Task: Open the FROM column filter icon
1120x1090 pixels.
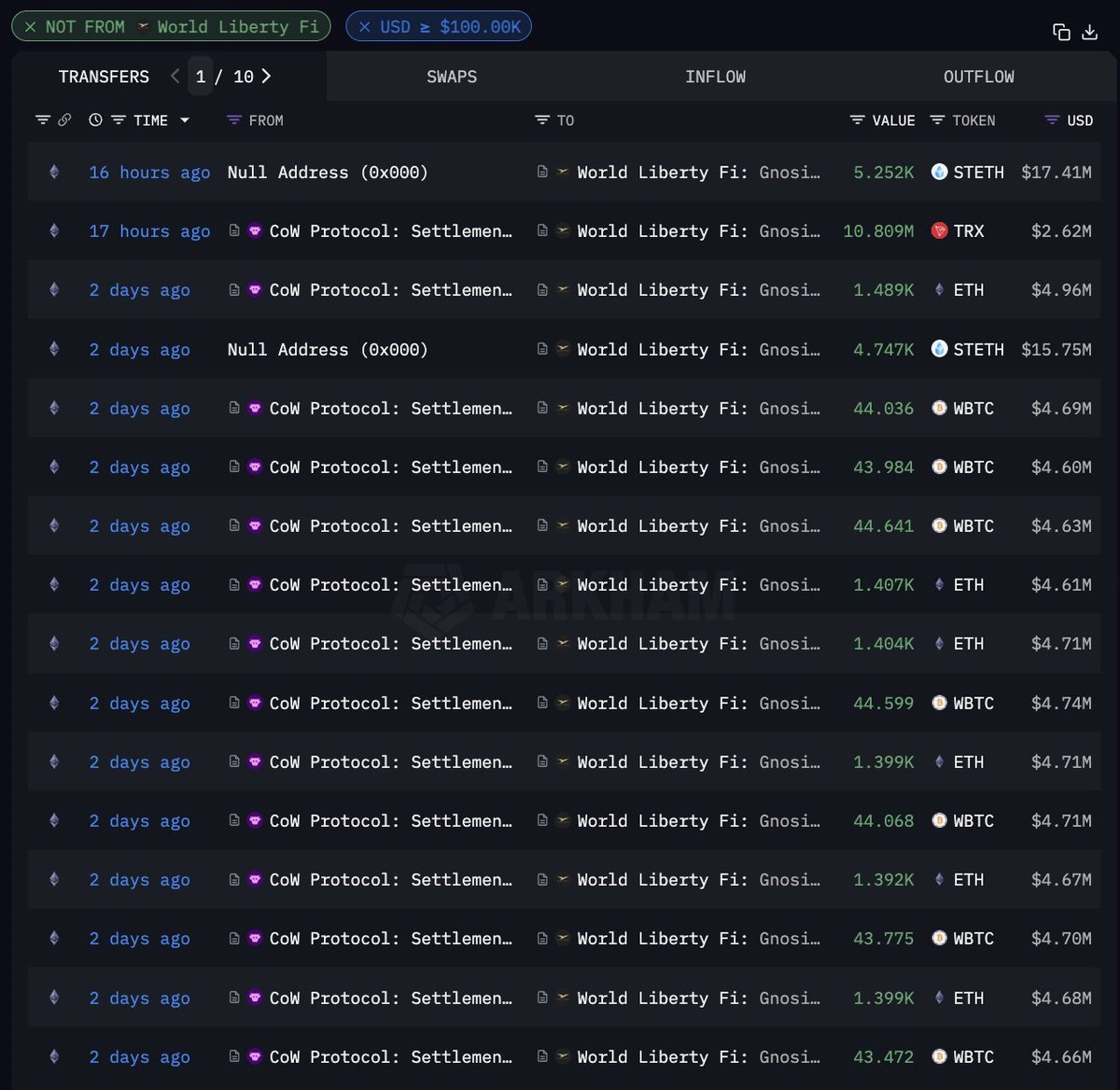Action: click(x=234, y=120)
